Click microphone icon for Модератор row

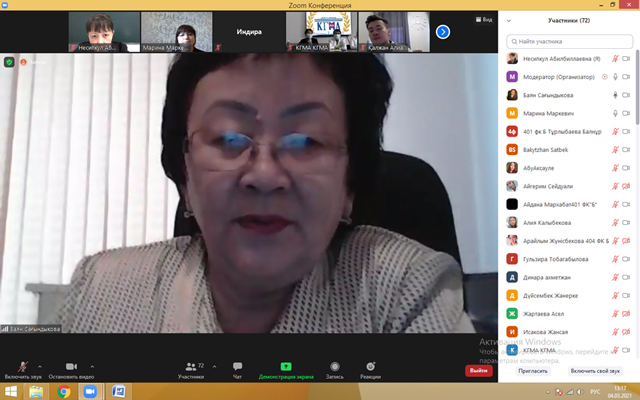(x=615, y=77)
